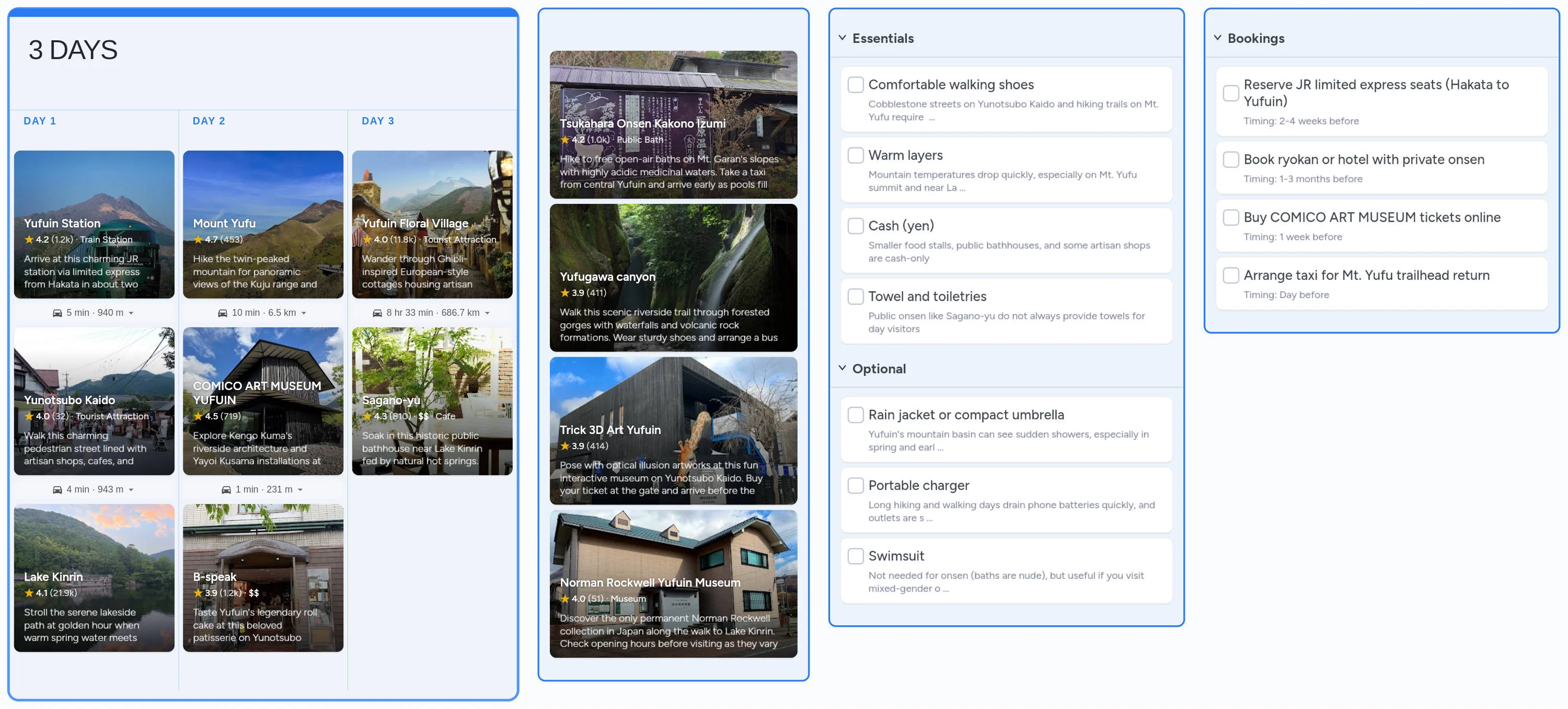Image resolution: width=1568 pixels, height=709 pixels.
Task: Click star icon on B-speak card
Action: 198,592
